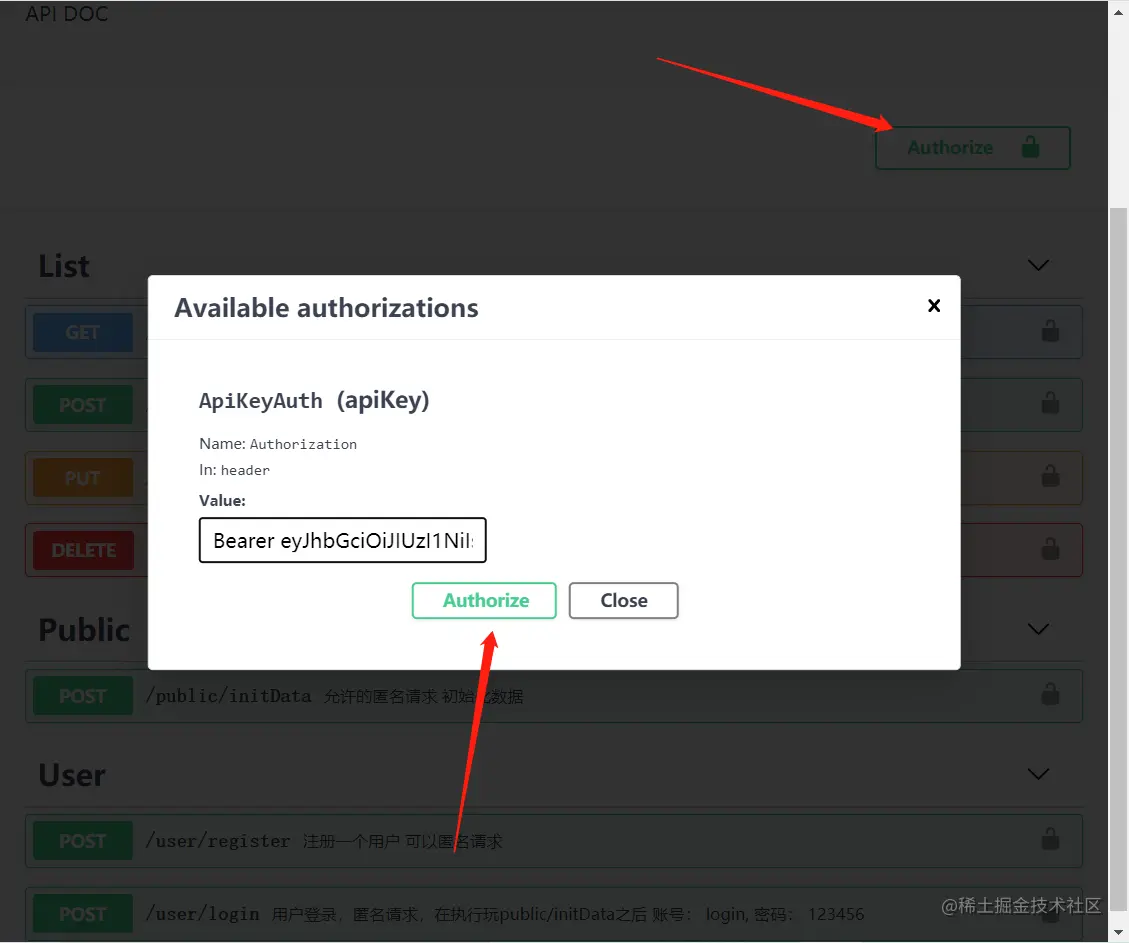Open POST /user/register endpoint
Viewport: 1129px width, 943px height.
point(554,841)
